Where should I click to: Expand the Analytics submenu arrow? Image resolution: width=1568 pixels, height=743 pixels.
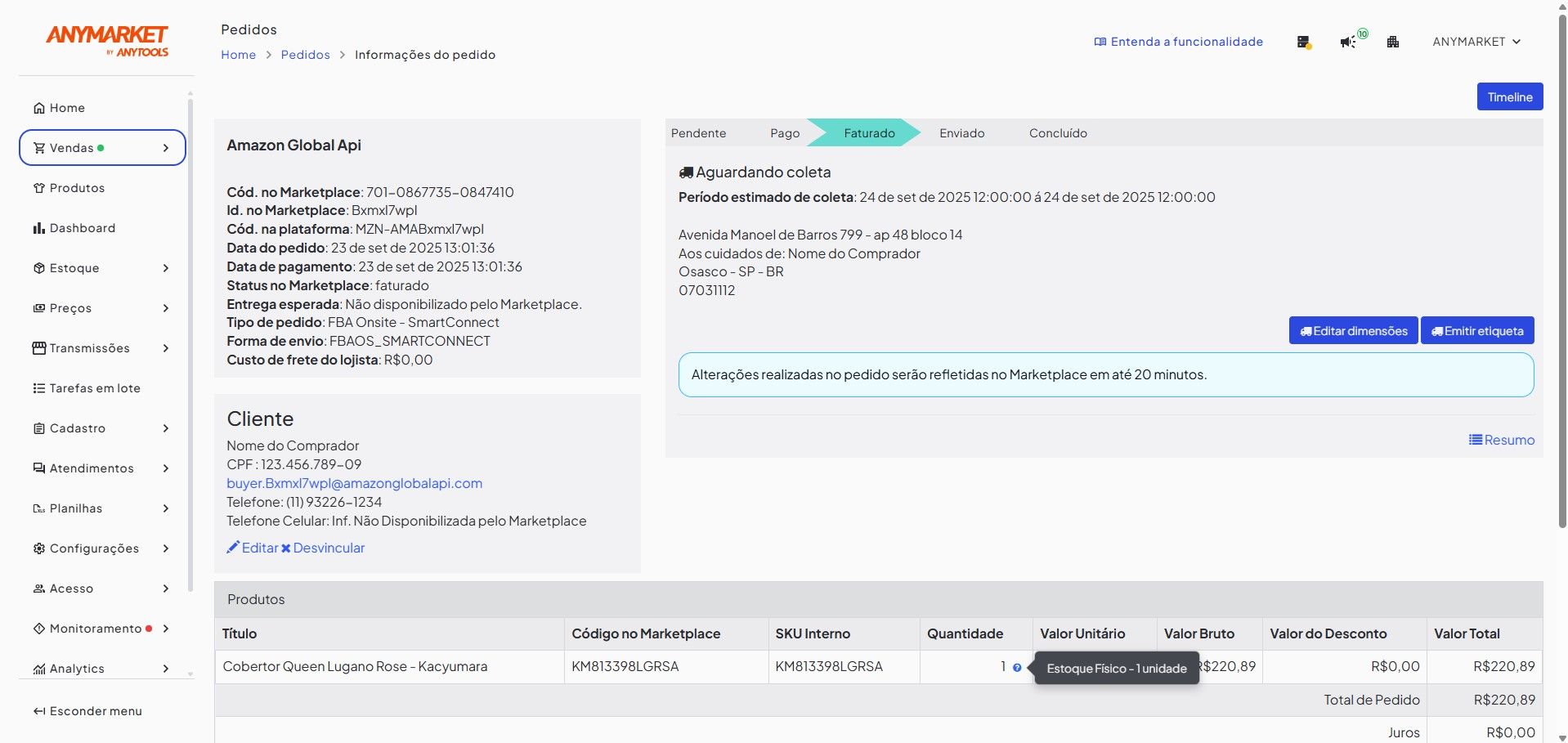pos(166,669)
